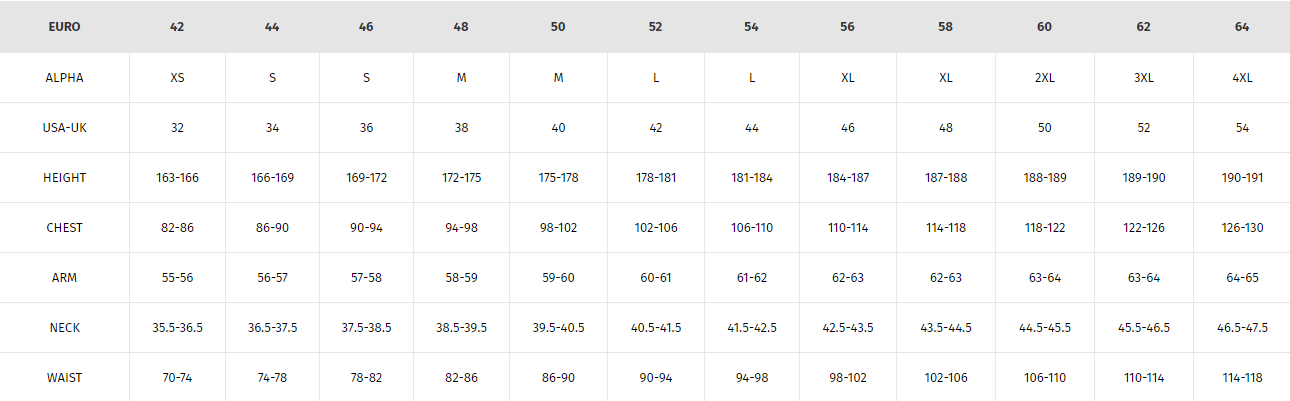This screenshot has width=1290, height=401.
Task: Click the 2XL alpha size cell
Action: [1044, 78]
